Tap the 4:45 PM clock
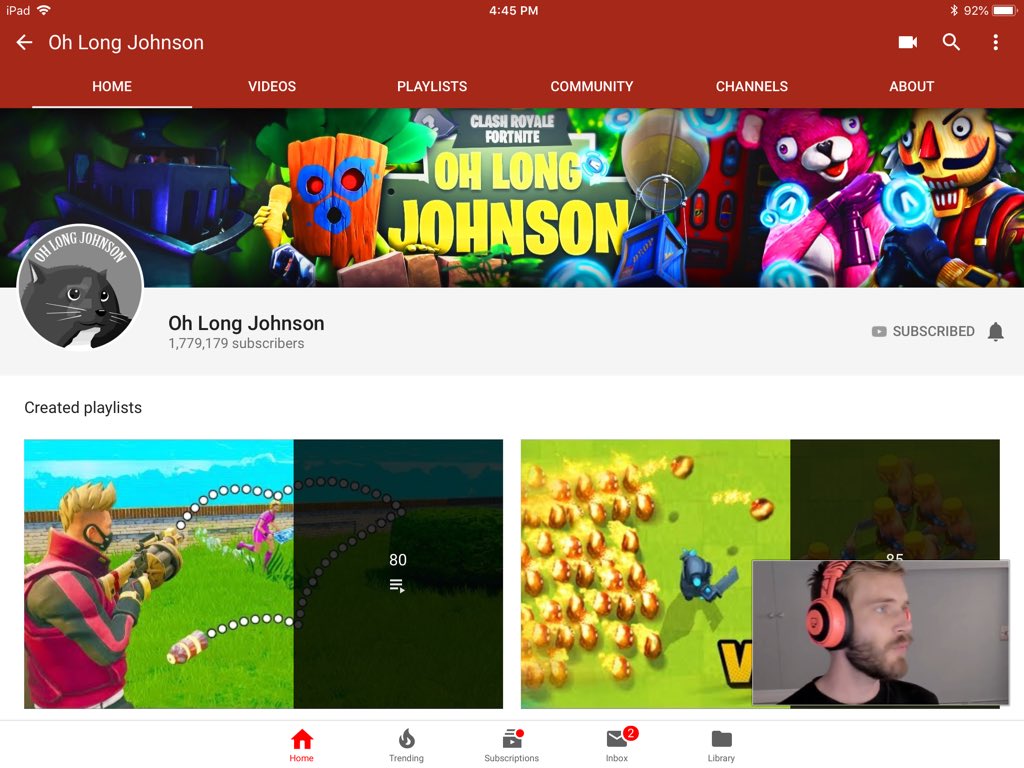The width and height of the screenshot is (1024, 768). point(514,10)
